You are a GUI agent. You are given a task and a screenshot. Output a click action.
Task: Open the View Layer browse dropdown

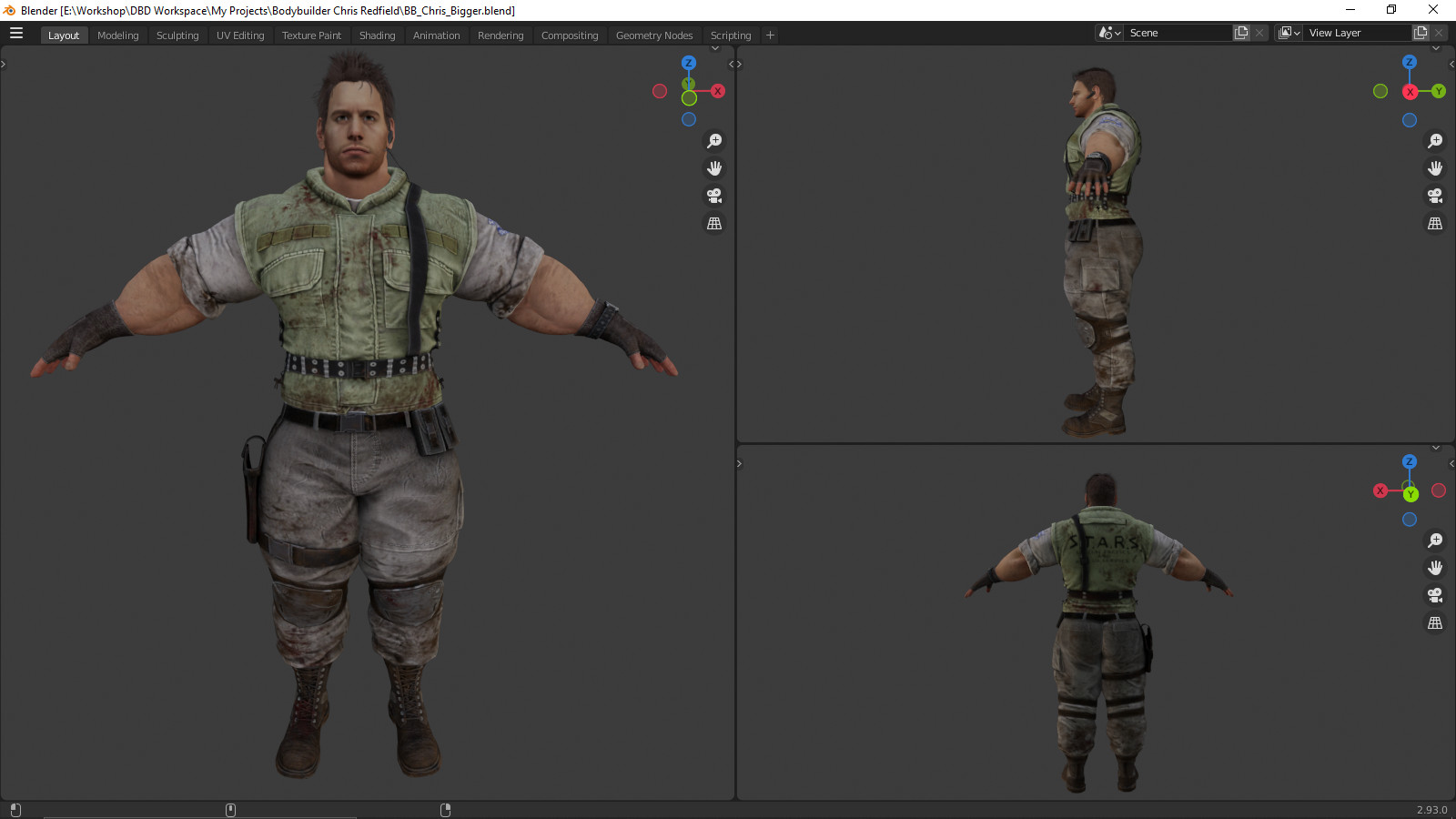point(1289,33)
